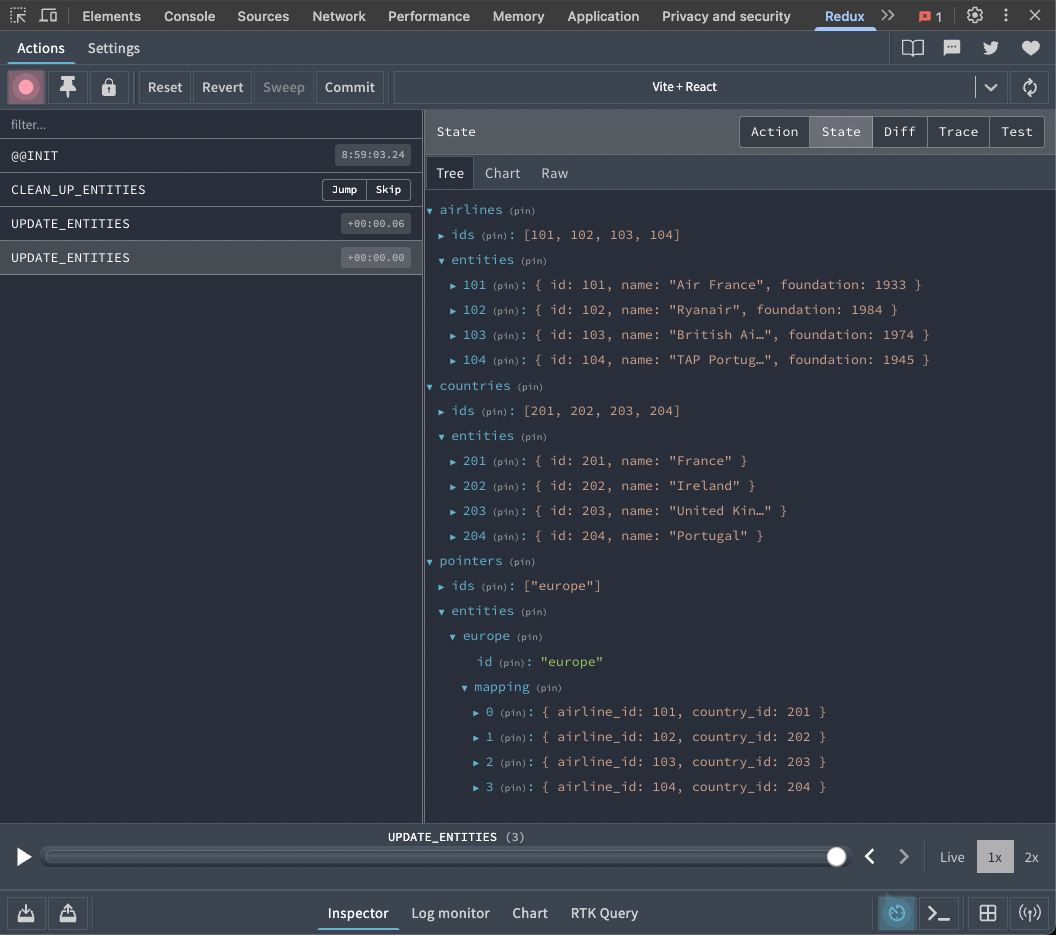Viewport: 1056px width, 935px height.
Task: Open the DevTools more options menu
Action: tap(1005, 15)
